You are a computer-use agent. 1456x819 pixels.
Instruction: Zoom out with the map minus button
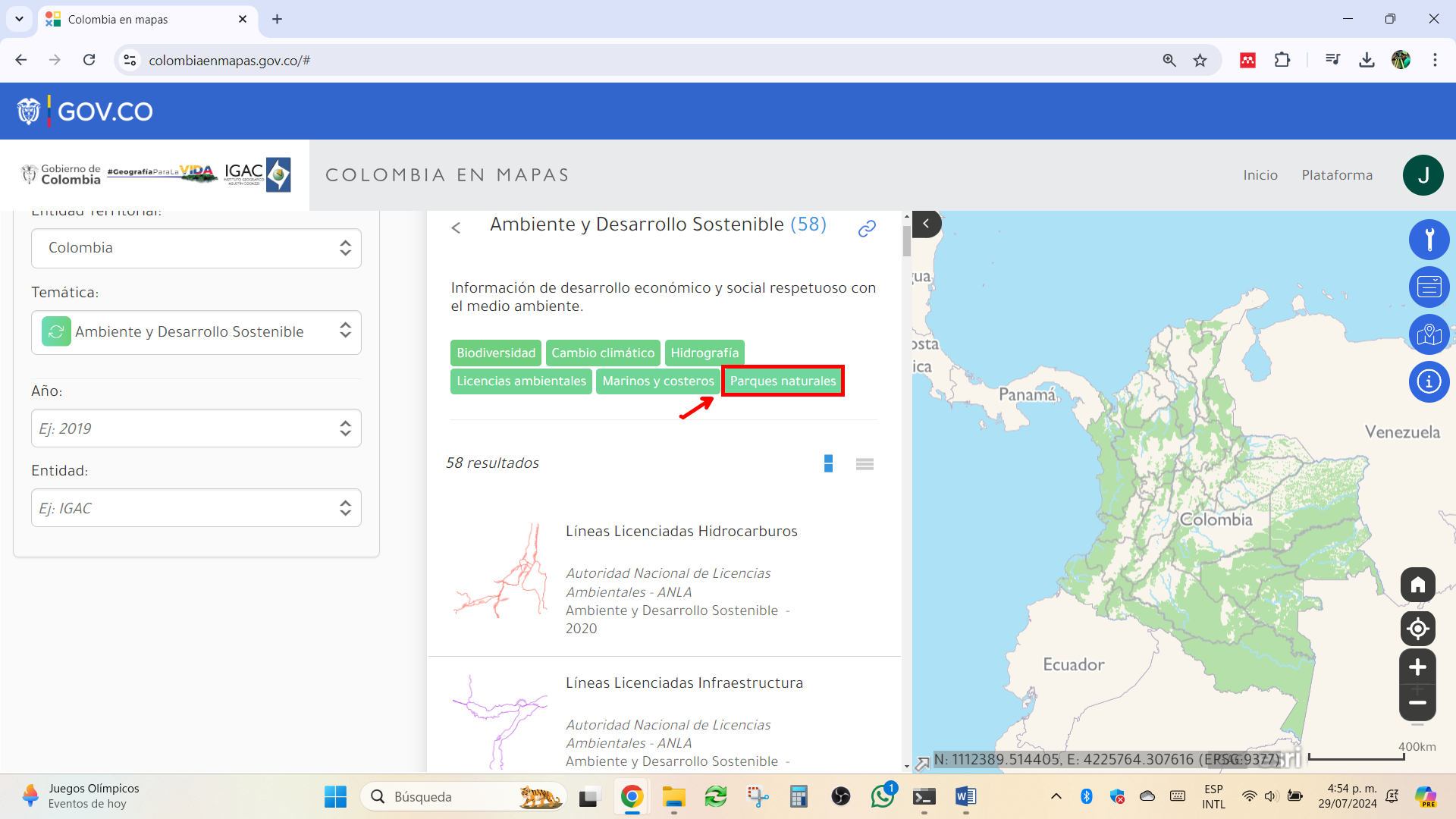point(1417,703)
